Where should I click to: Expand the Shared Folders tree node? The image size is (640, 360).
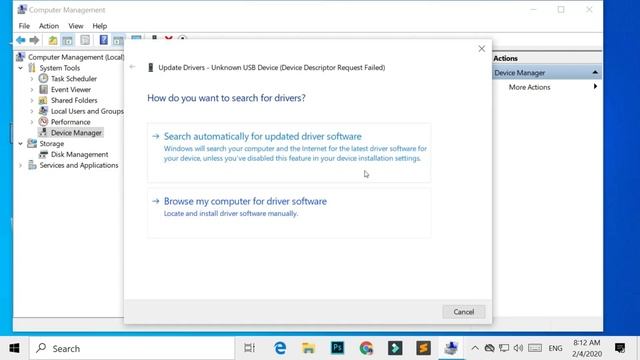tap(32, 100)
